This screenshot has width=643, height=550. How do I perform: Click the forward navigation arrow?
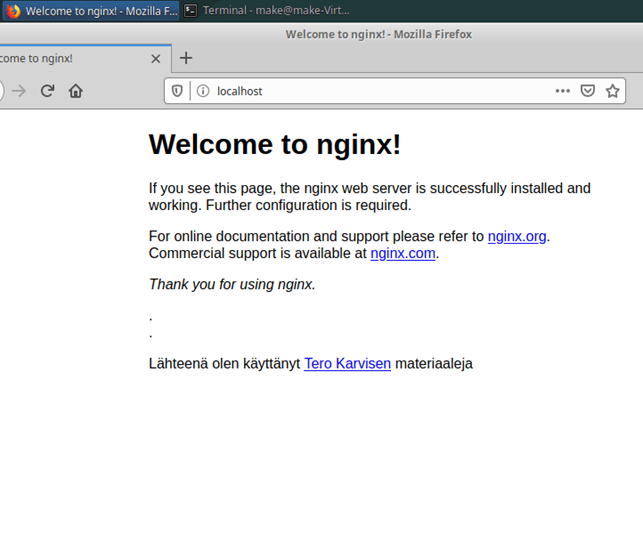pos(19,91)
